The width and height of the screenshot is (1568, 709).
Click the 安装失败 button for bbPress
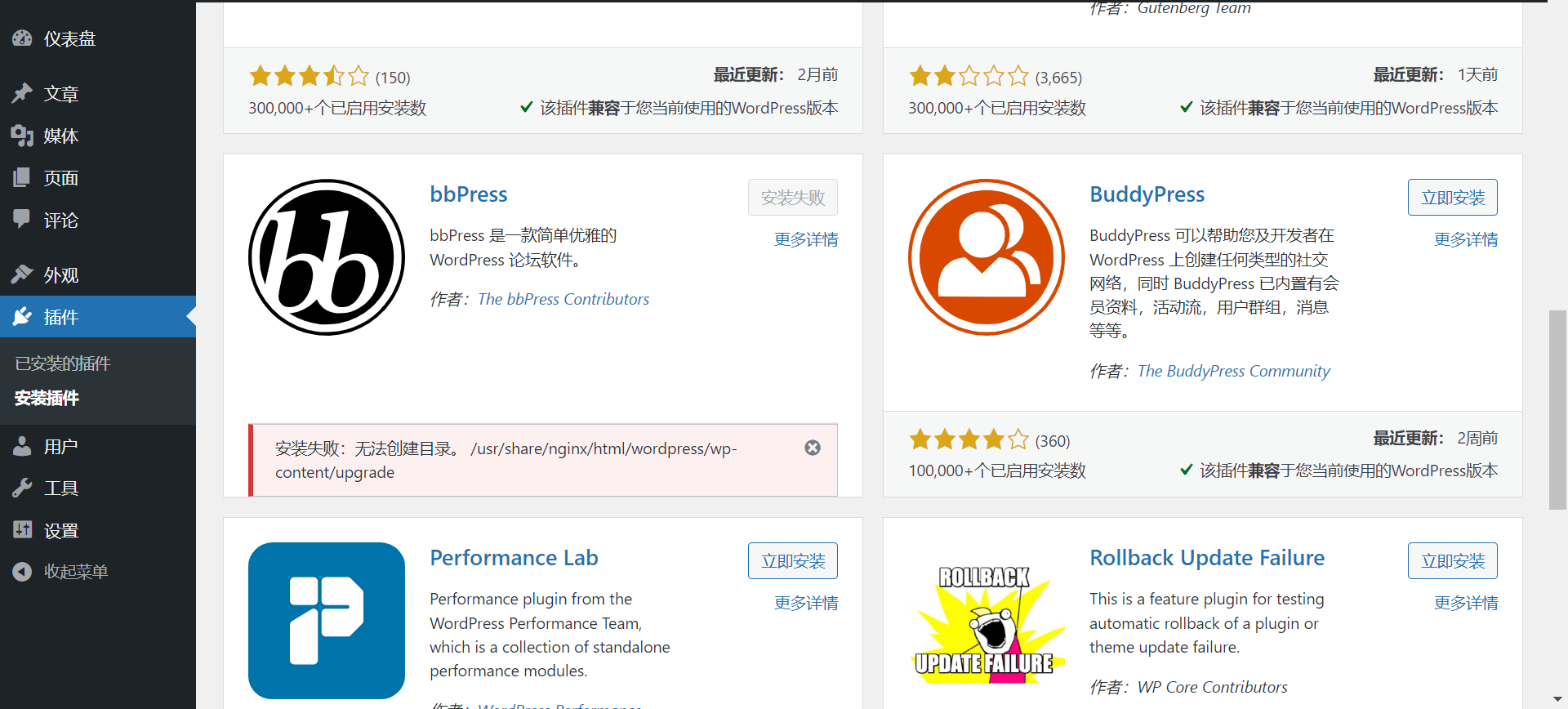pos(793,198)
